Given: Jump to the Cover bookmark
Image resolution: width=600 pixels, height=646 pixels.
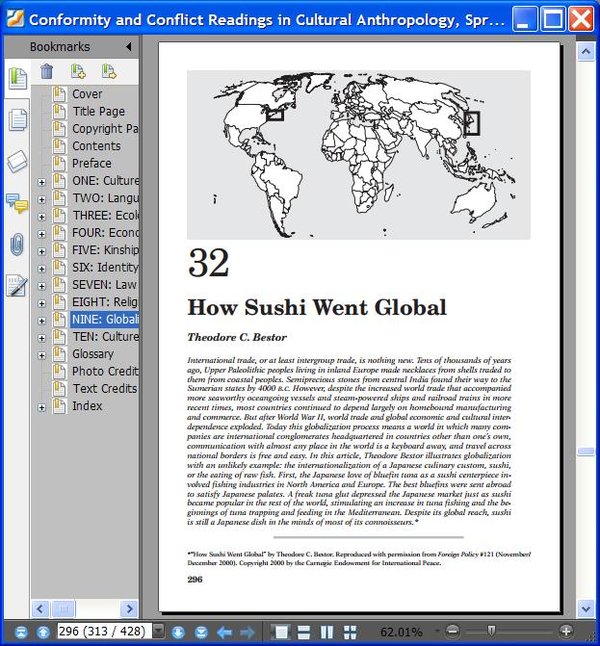Looking at the screenshot, I should pyautogui.click(x=87, y=94).
